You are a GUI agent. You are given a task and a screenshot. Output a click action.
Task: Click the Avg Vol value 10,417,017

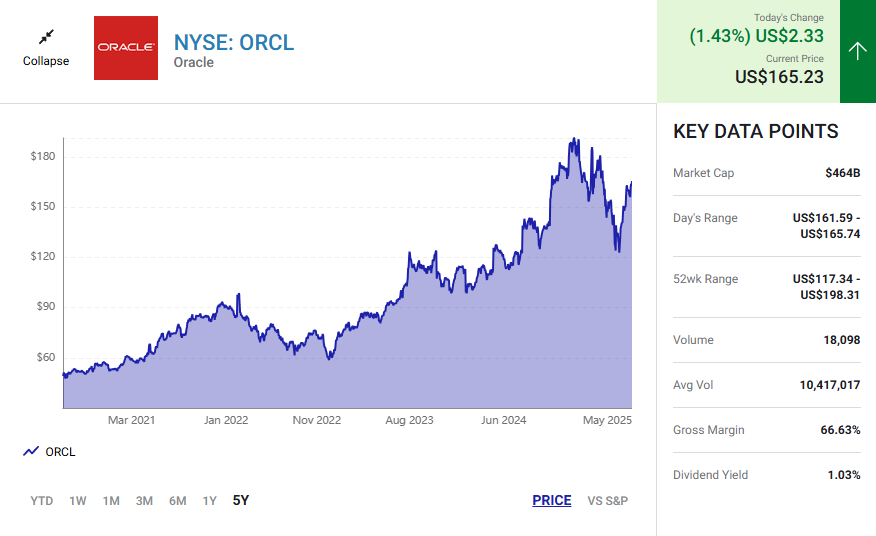830,385
